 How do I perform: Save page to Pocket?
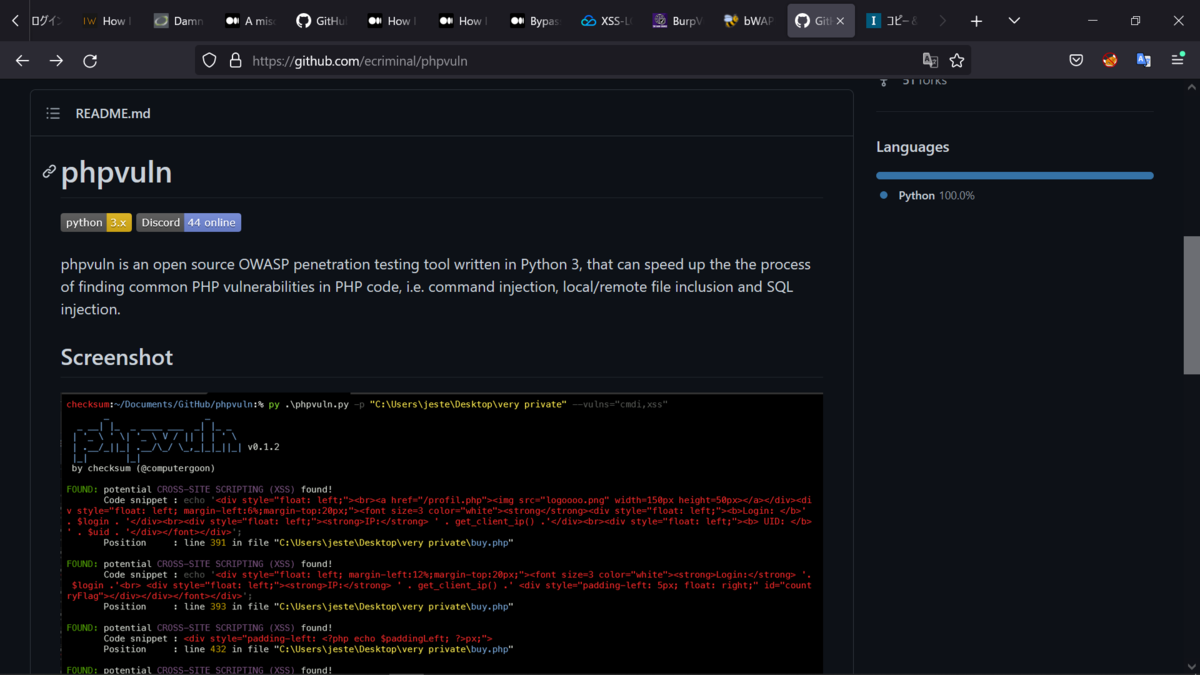1076,61
